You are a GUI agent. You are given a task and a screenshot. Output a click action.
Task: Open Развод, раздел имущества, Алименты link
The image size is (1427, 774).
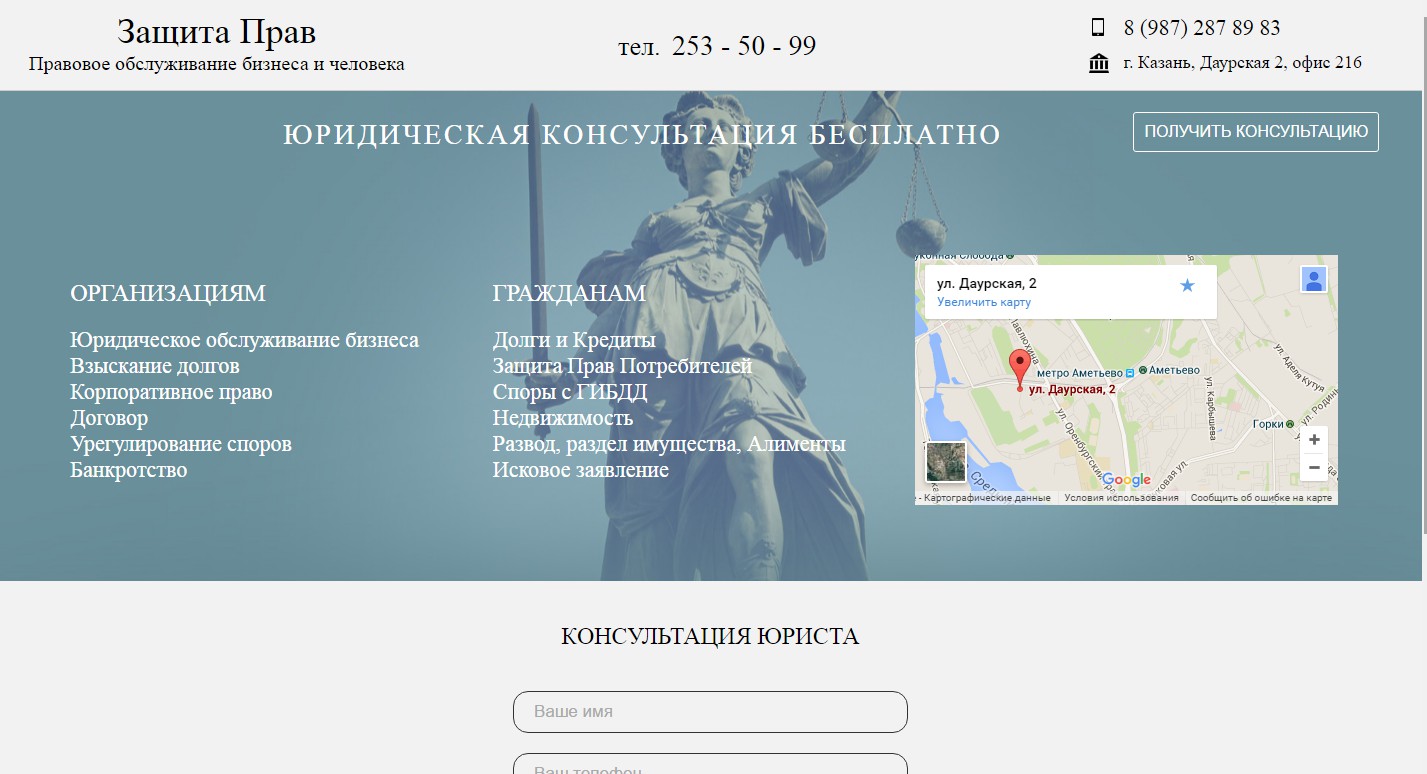click(669, 444)
